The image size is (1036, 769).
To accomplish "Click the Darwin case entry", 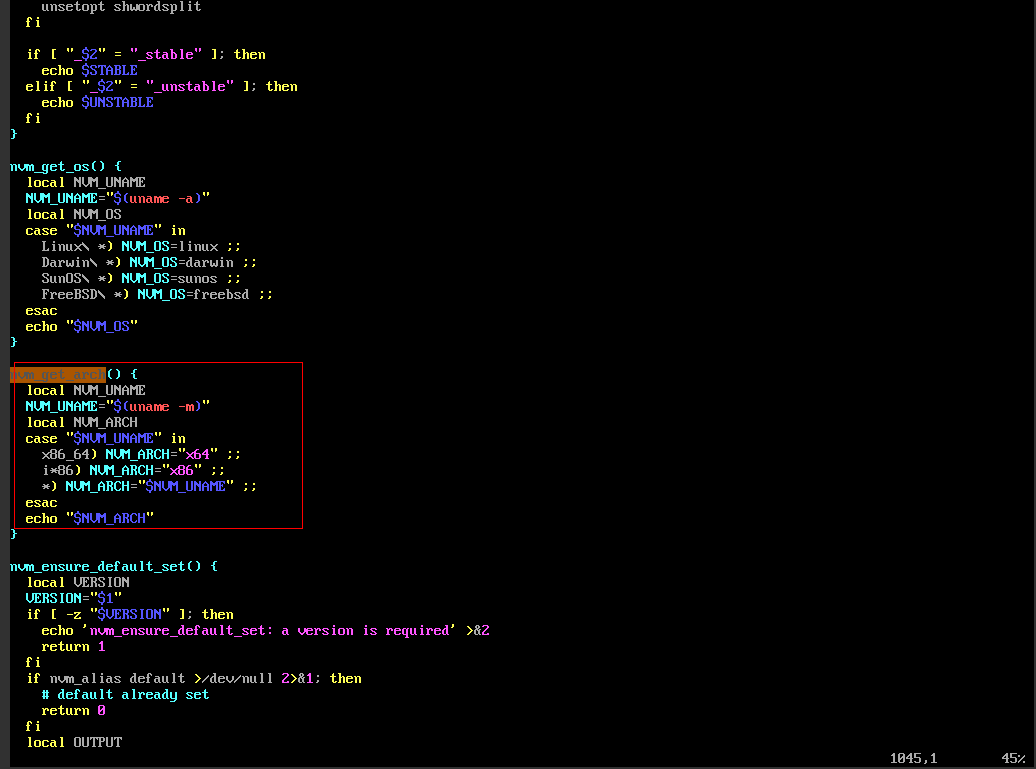I will tap(148, 262).
